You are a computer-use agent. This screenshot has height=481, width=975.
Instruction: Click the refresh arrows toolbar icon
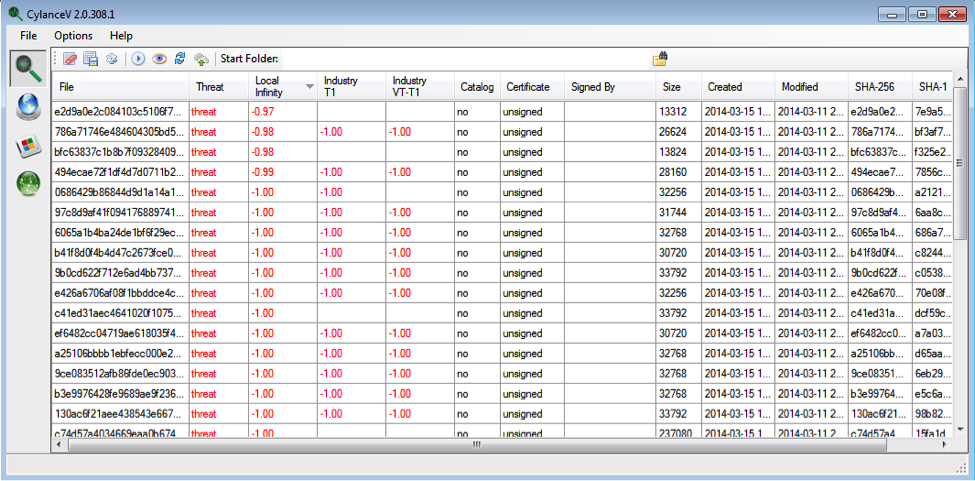pyautogui.click(x=180, y=59)
